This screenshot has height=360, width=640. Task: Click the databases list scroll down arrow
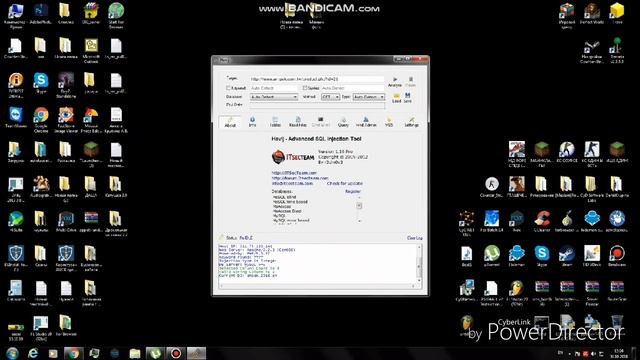(x=359, y=221)
